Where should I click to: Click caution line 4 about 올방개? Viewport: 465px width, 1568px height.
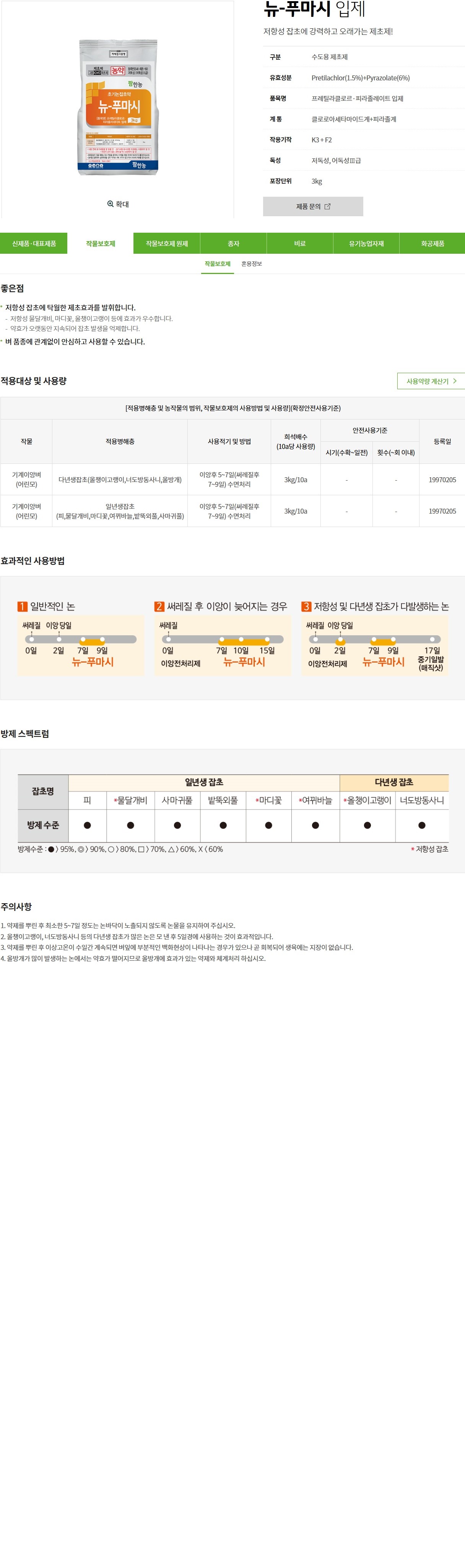[x=133, y=959]
